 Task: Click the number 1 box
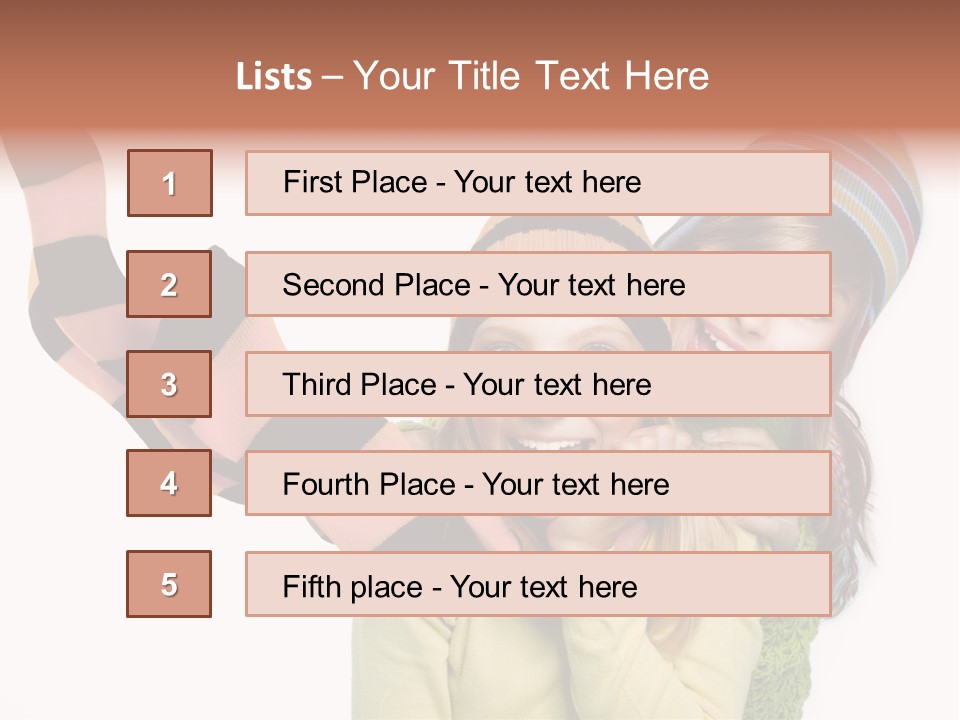169,183
